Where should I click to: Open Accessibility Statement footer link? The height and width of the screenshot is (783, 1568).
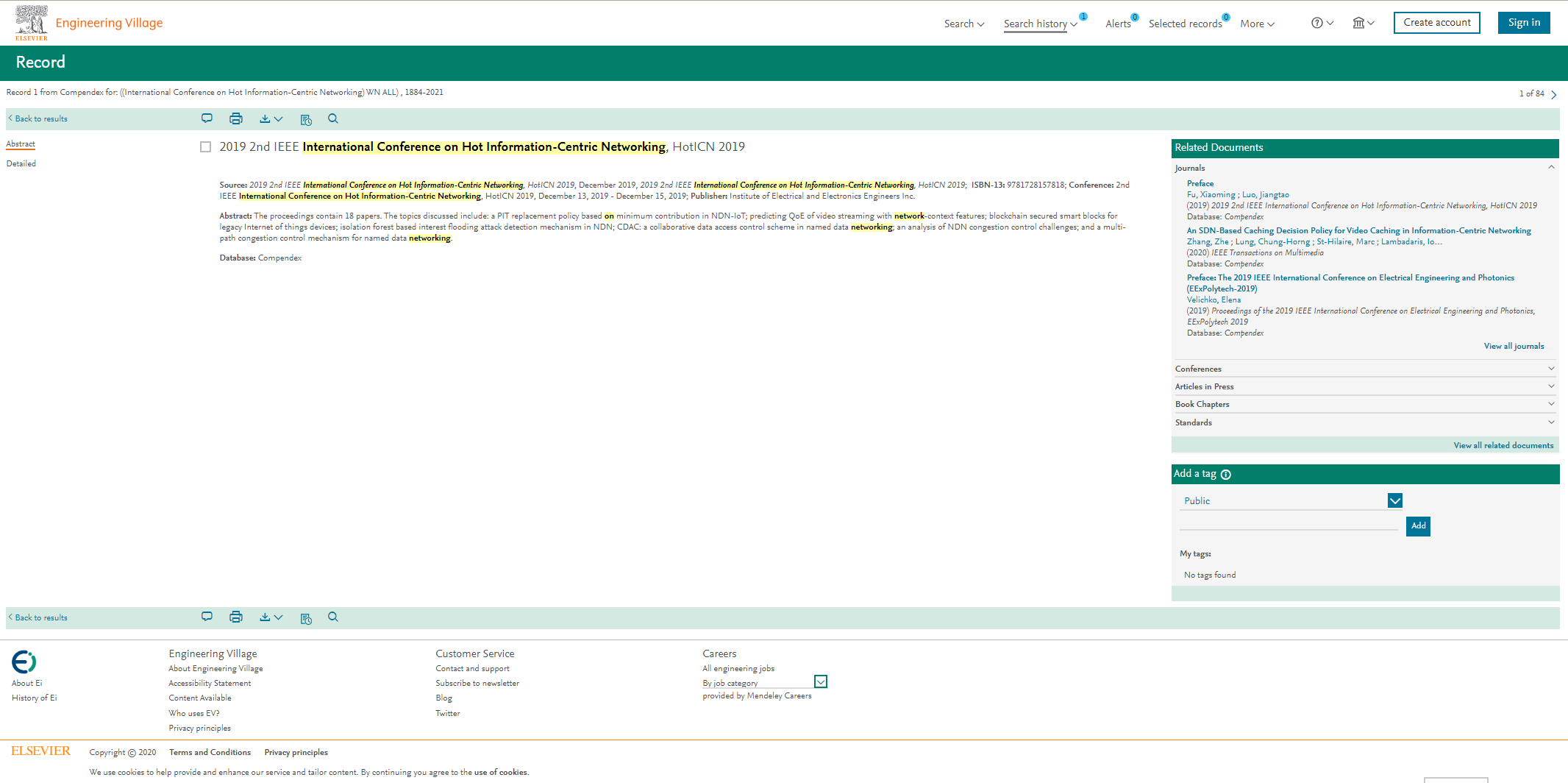[x=210, y=683]
